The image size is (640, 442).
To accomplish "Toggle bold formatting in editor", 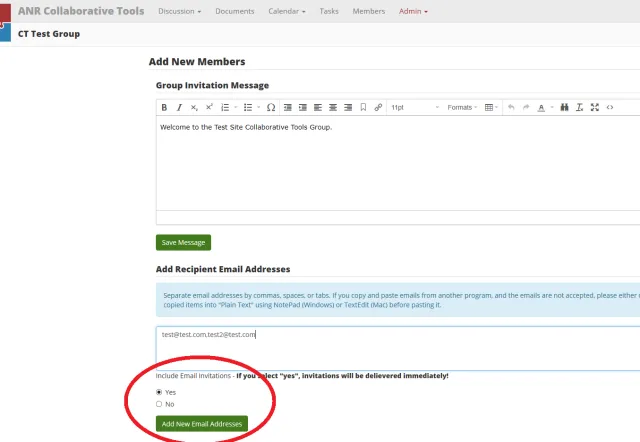I will pyautogui.click(x=165, y=107).
